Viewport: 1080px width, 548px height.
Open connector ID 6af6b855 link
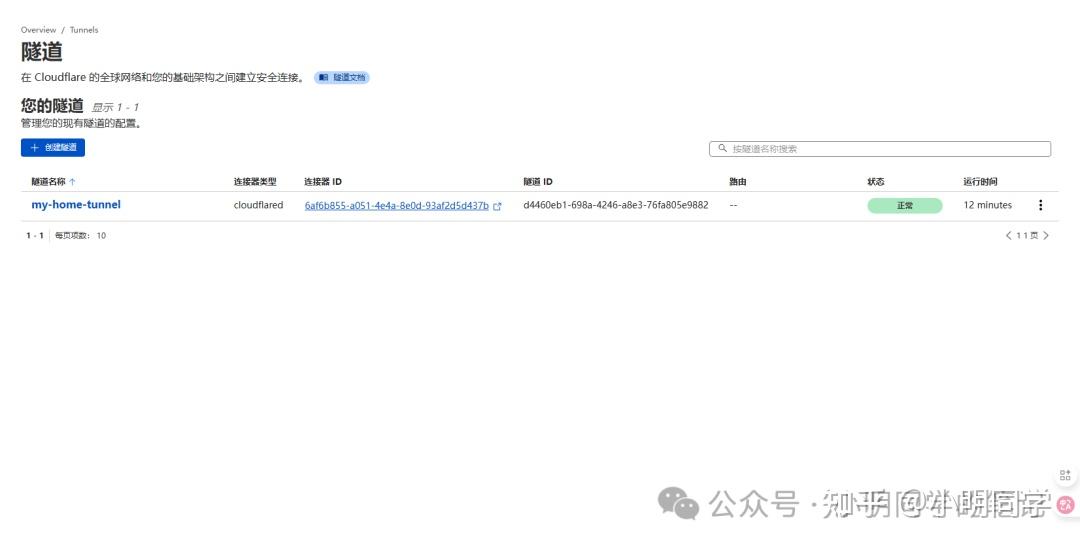click(x=397, y=206)
